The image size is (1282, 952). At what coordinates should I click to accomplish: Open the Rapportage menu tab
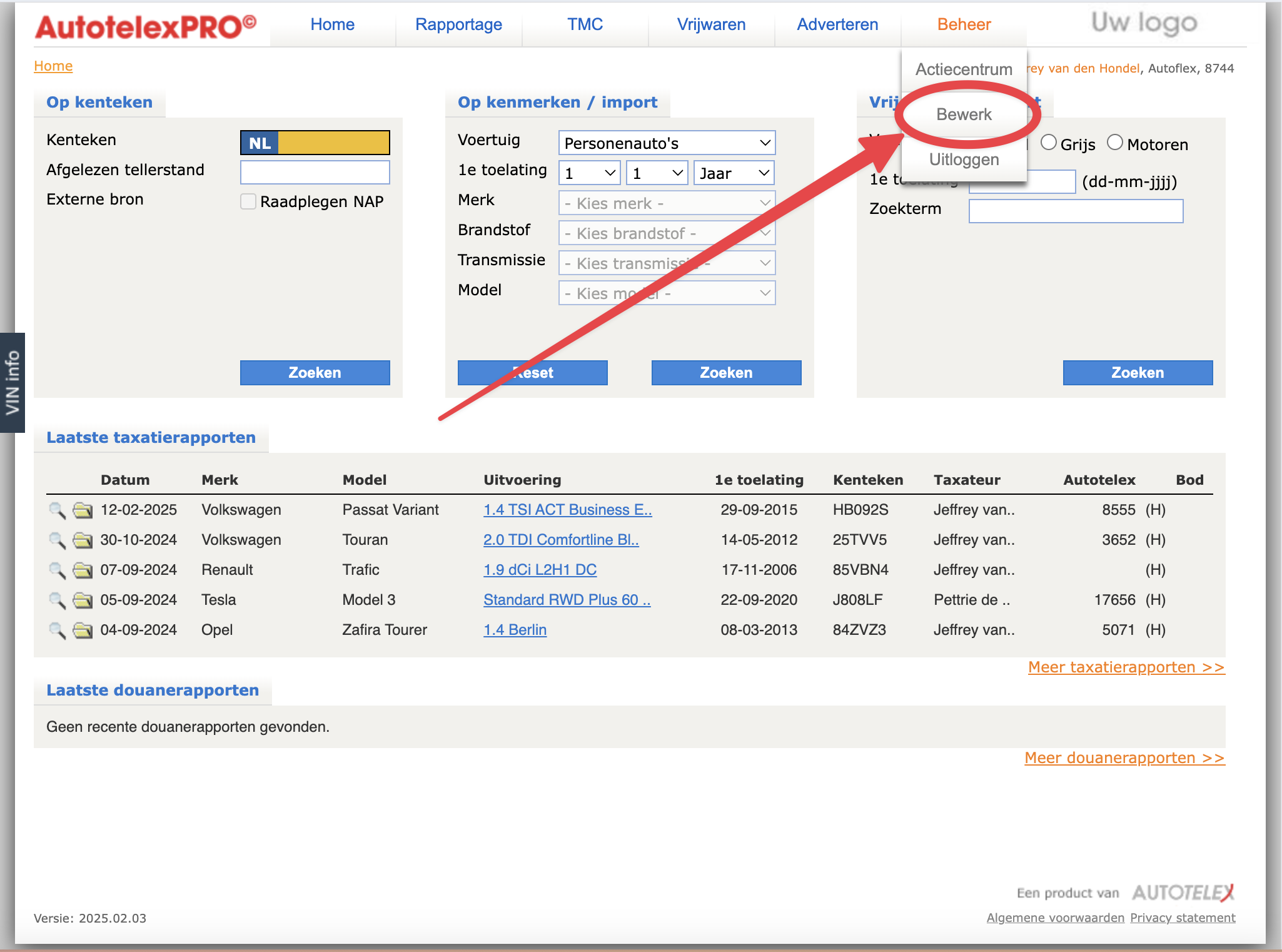pos(458,24)
